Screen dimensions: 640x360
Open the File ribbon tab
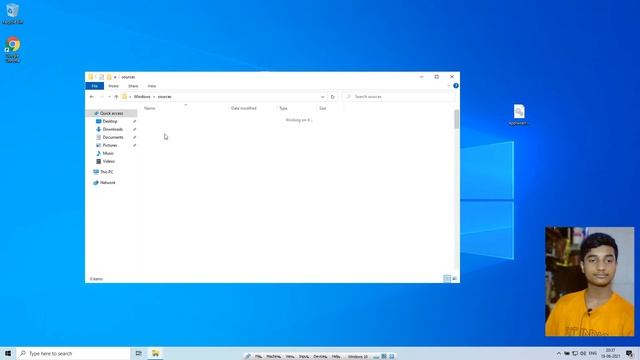pyautogui.click(x=95, y=86)
